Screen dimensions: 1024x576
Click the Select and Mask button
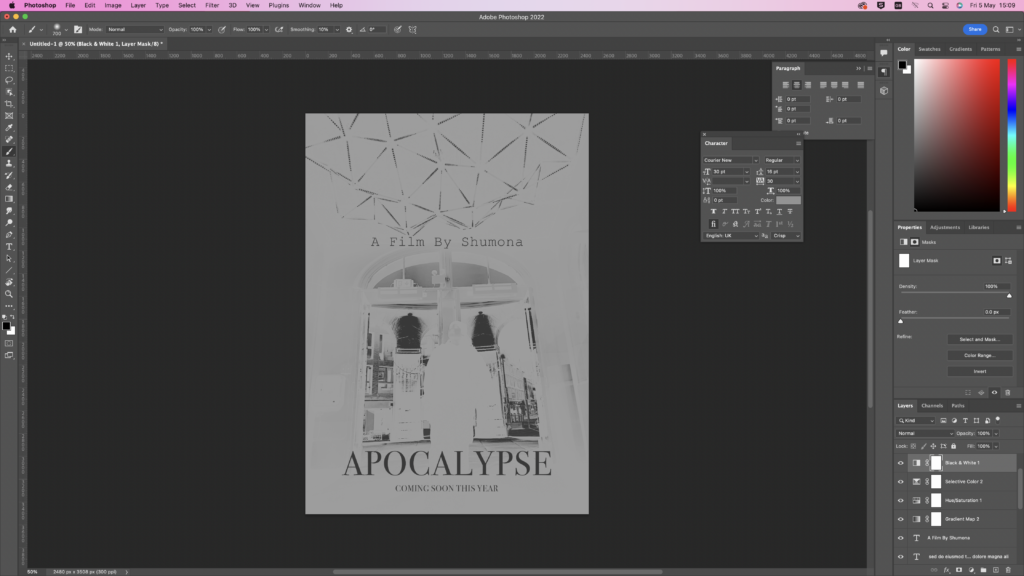pyautogui.click(x=979, y=339)
